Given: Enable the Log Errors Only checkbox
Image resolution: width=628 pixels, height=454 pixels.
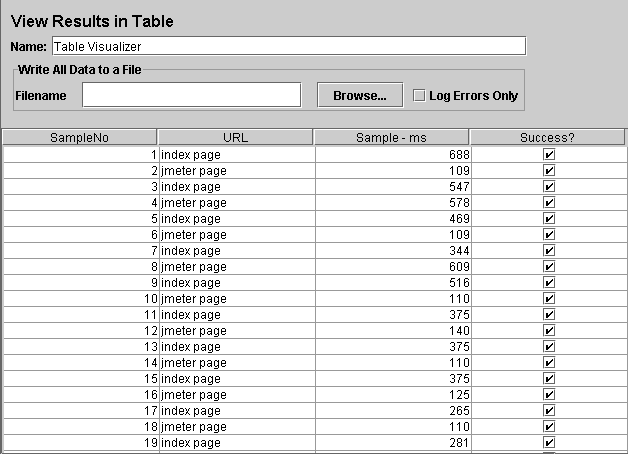Looking at the screenshot, I should pyautogui.click(x=419, y=96).
